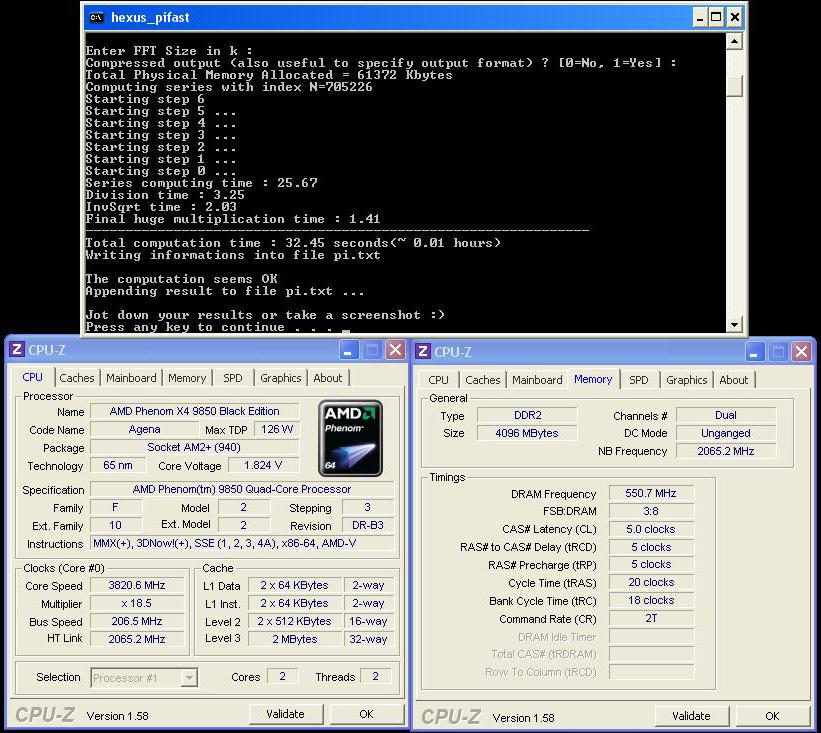The image size is (821, 733).
Task: Click the Instructions field value
Action: (242, 543)
